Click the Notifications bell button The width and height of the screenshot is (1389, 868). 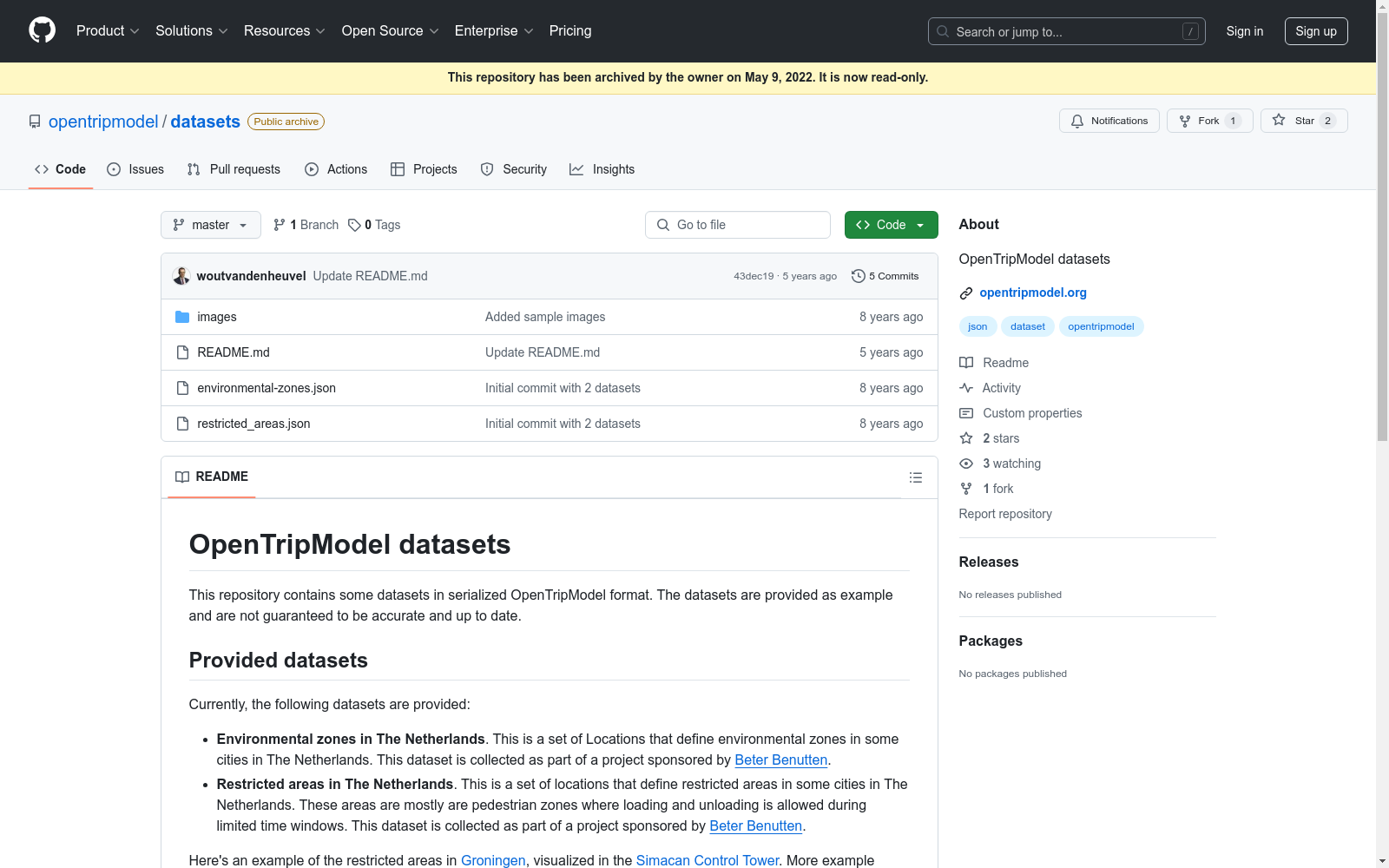1109,121
